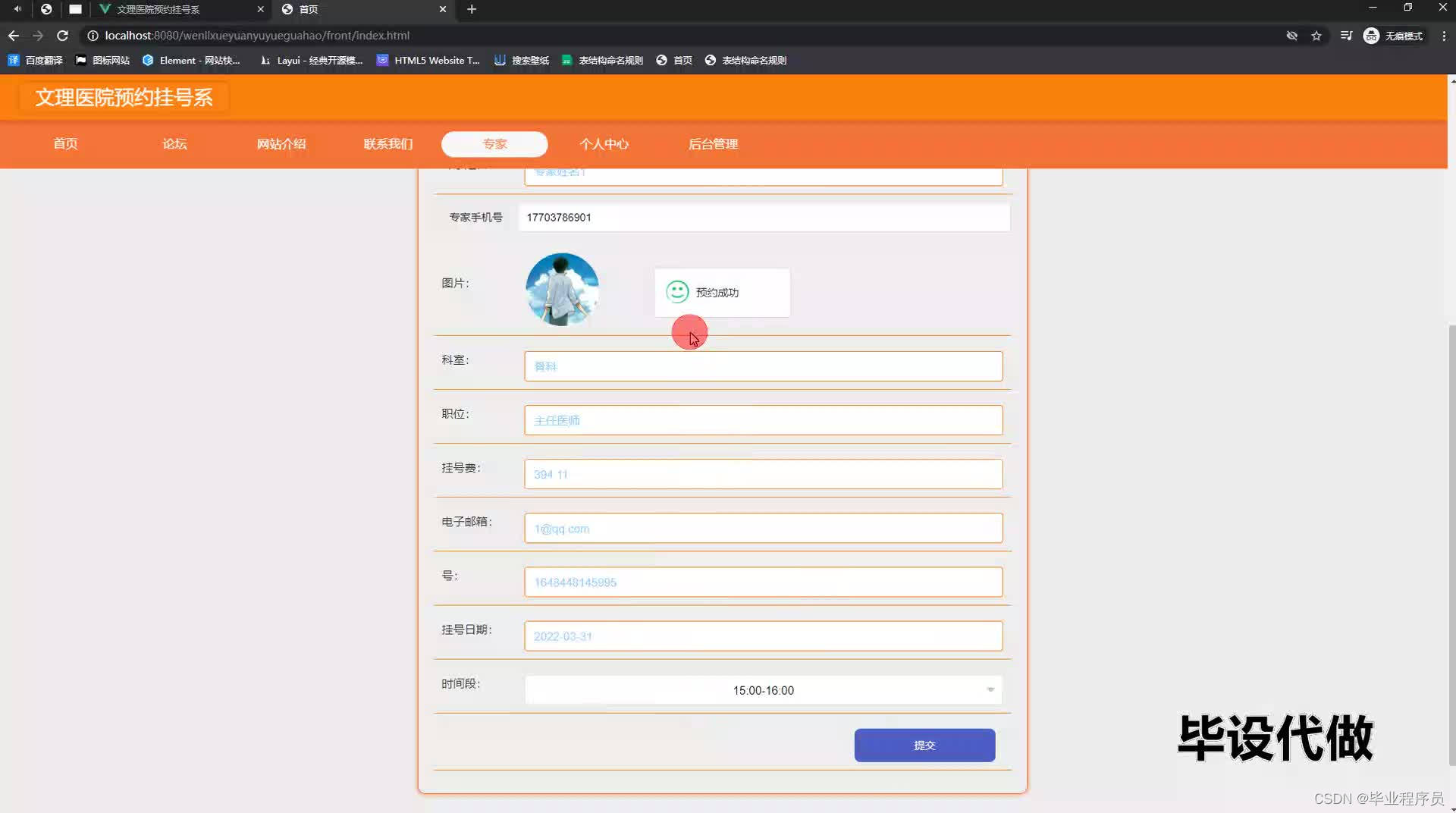Image resolution: width=1456 pixels, height=813 pixels.
Task: Click the 专家手机号 input field
Action: (764, 218)
